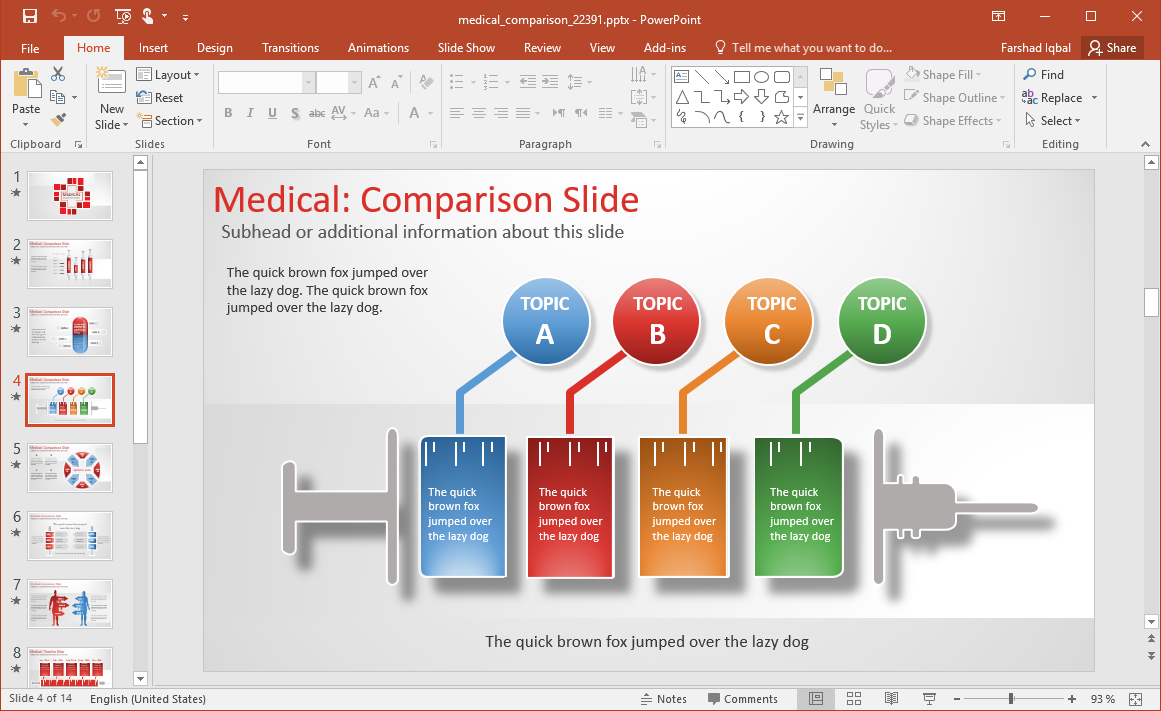
Task: Toggle bold formatting
Action: coord(228,113)
